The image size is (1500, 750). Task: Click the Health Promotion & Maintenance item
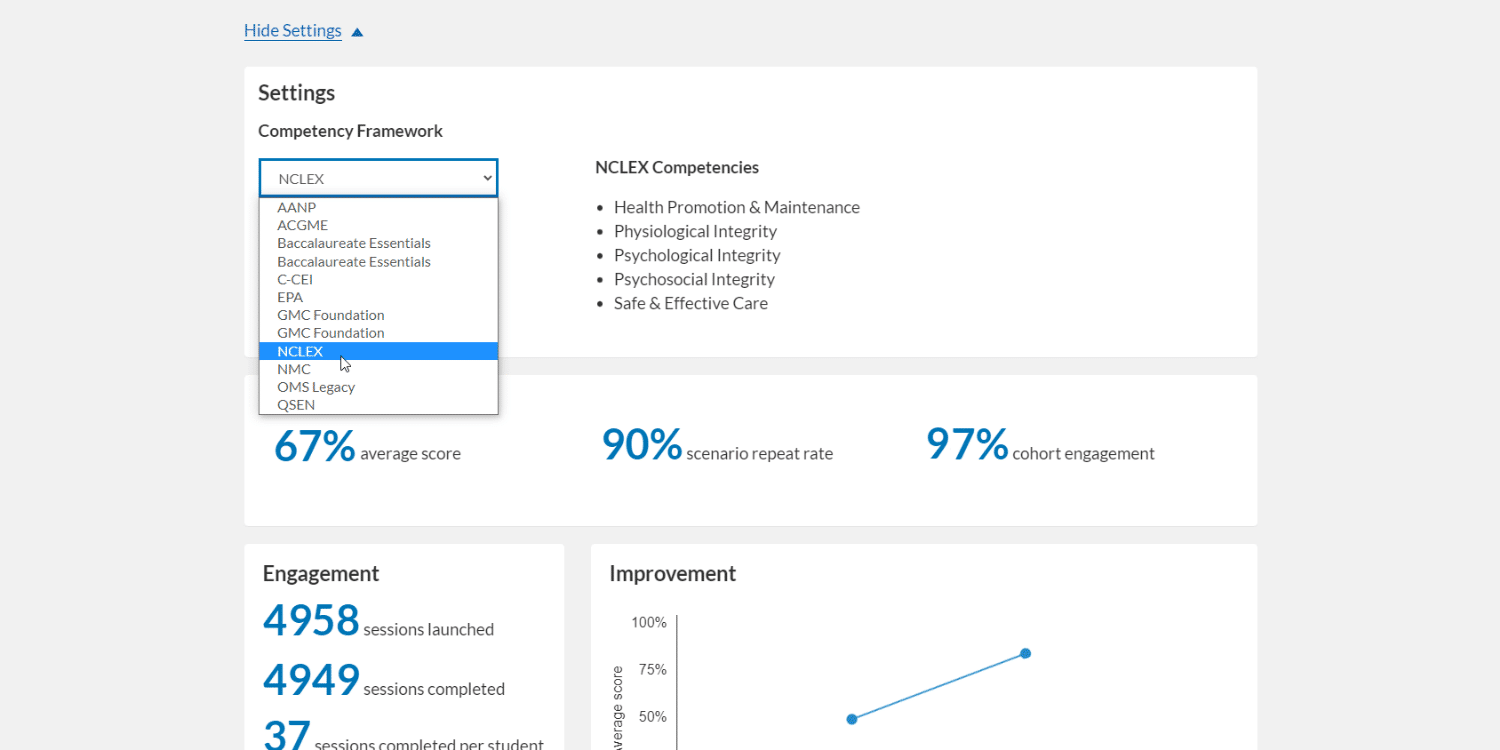coord(737,207)
